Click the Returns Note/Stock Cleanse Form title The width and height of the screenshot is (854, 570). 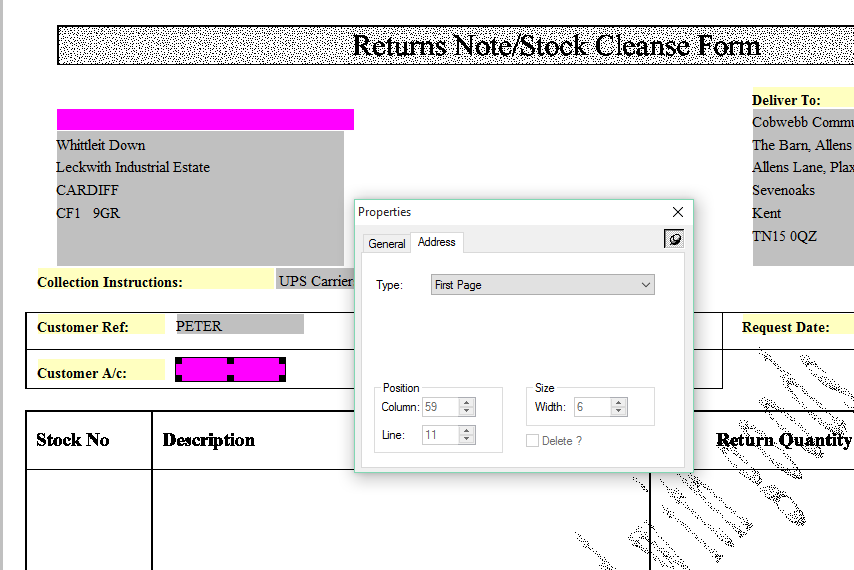tap(556, 46)
